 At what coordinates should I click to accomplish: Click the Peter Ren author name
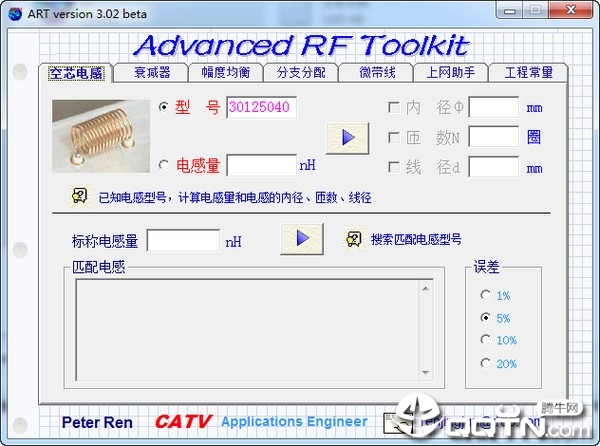pos(97,423)
